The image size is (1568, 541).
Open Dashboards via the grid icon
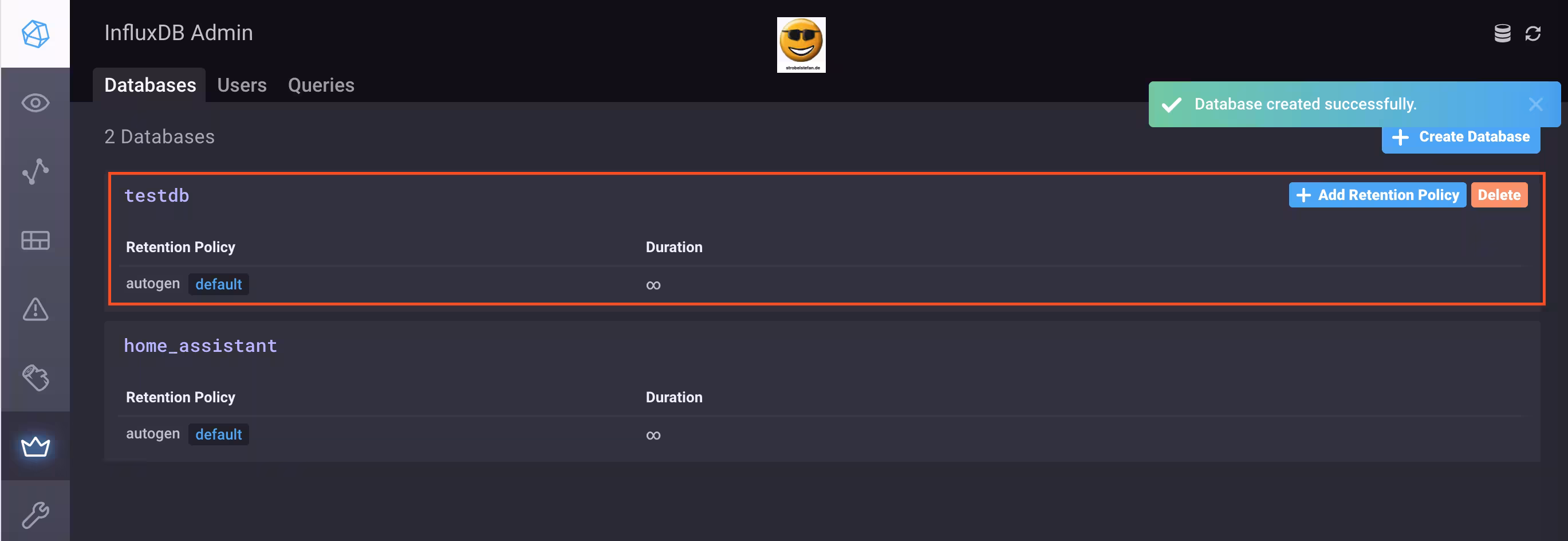point(35,240)
